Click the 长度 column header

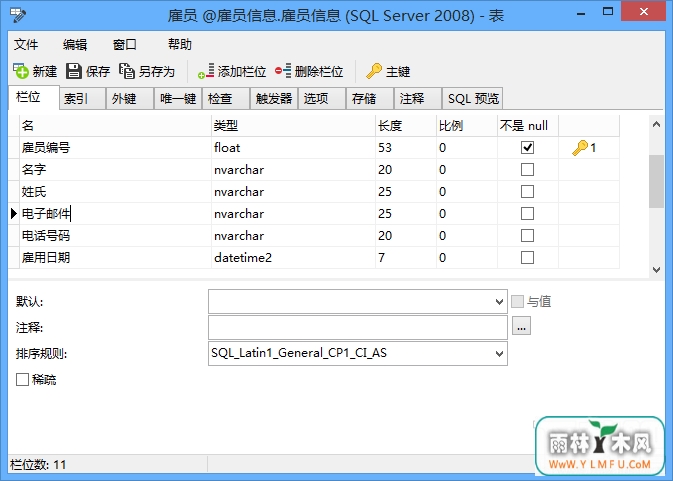click(x=406, y=126)
